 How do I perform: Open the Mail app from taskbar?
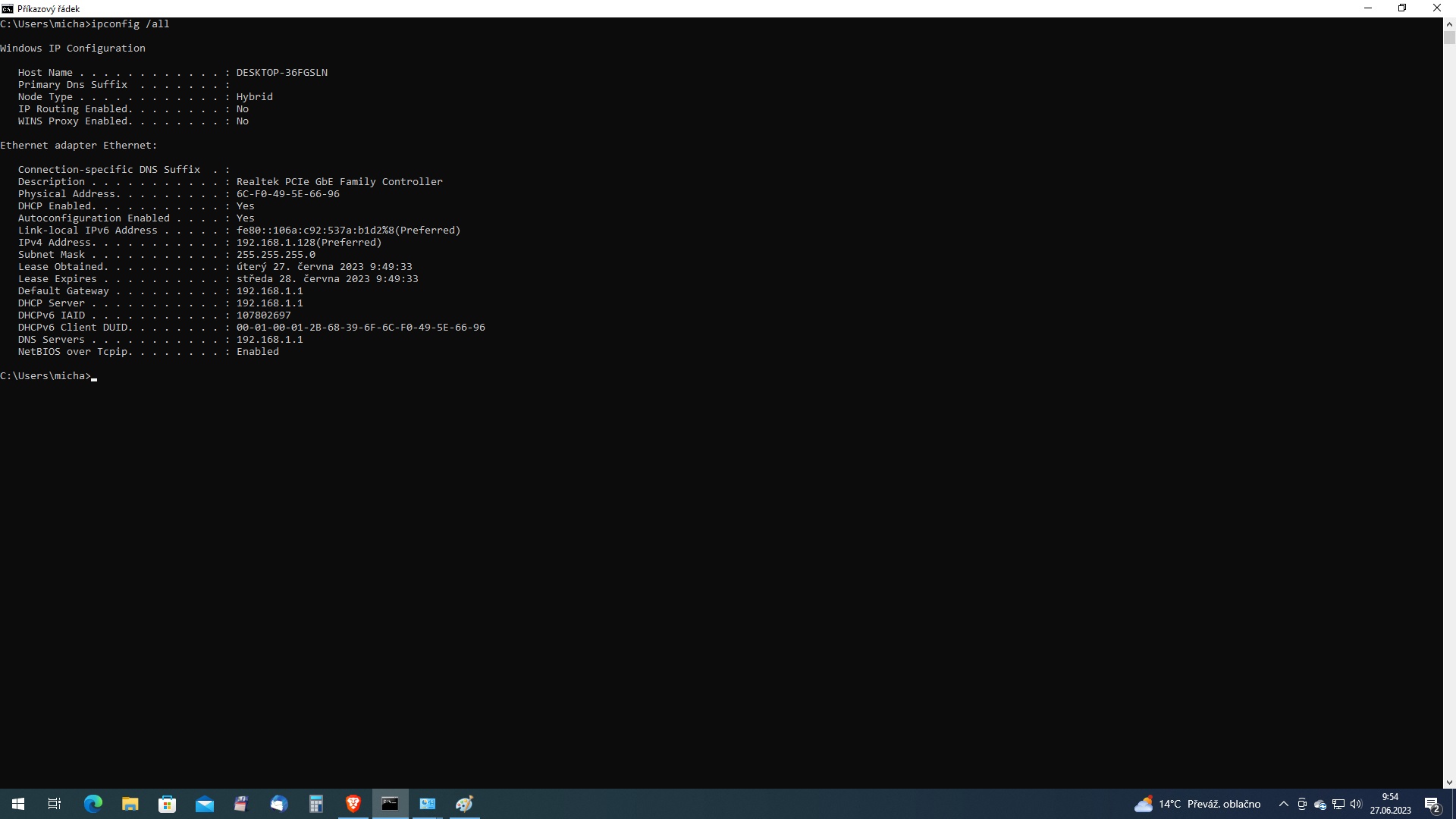click(204, 804)
